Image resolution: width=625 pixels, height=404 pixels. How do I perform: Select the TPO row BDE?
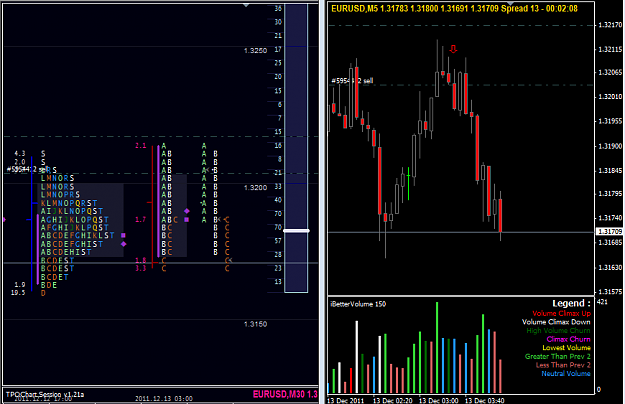coord(49,285)
